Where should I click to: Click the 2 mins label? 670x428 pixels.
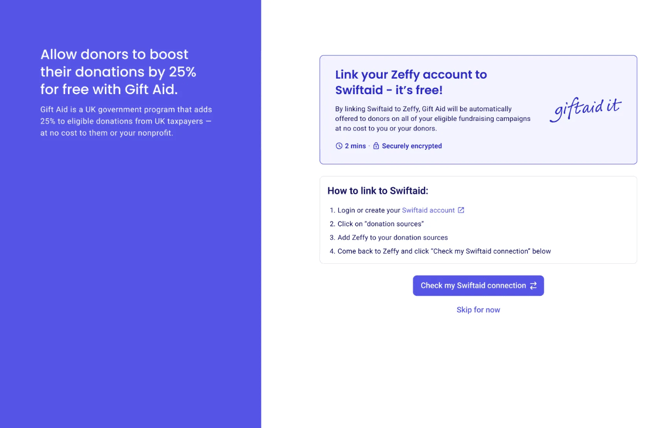coord(356,146)
